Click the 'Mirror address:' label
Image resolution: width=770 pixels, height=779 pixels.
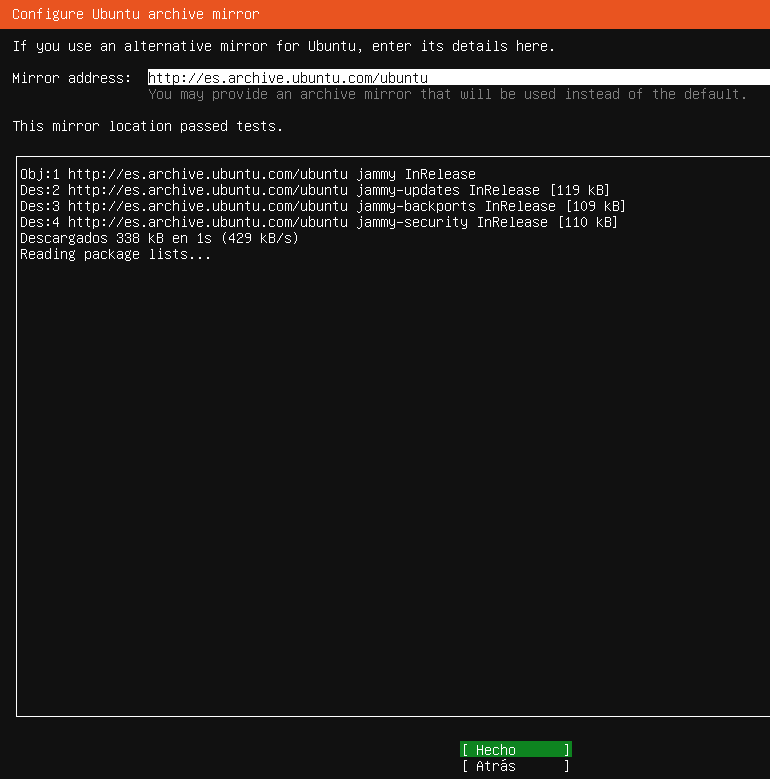(x=72, y=78)
